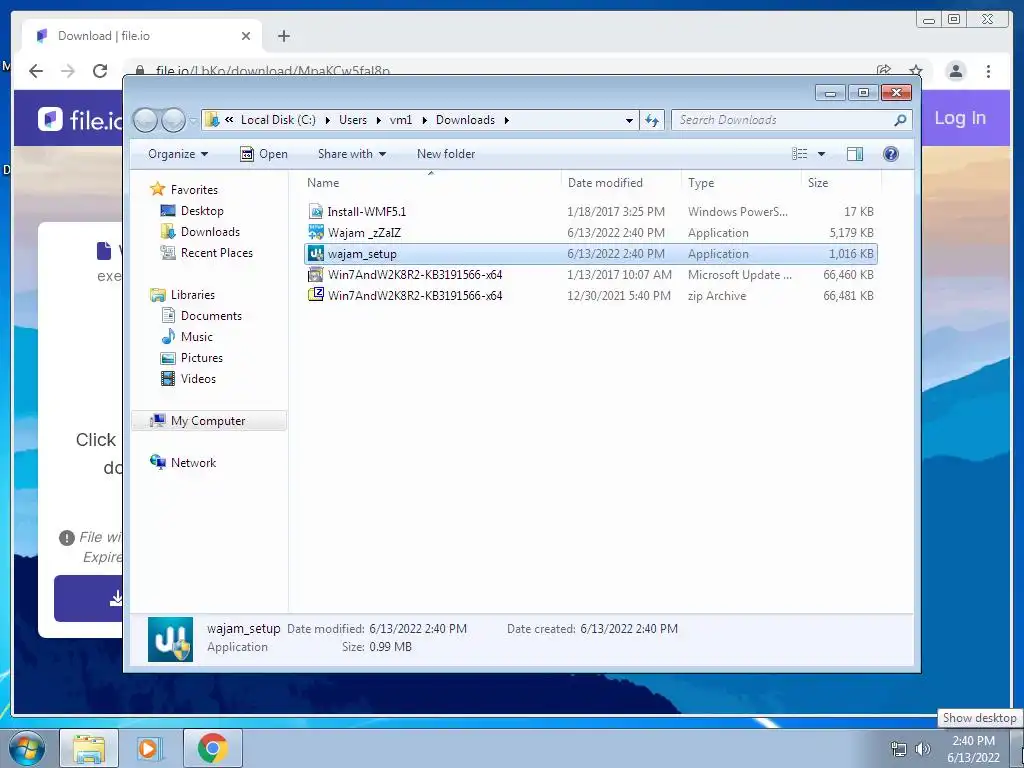
Task: Expand the arrow after Downloads in breadcrumb
Action: tap(506, 120)
